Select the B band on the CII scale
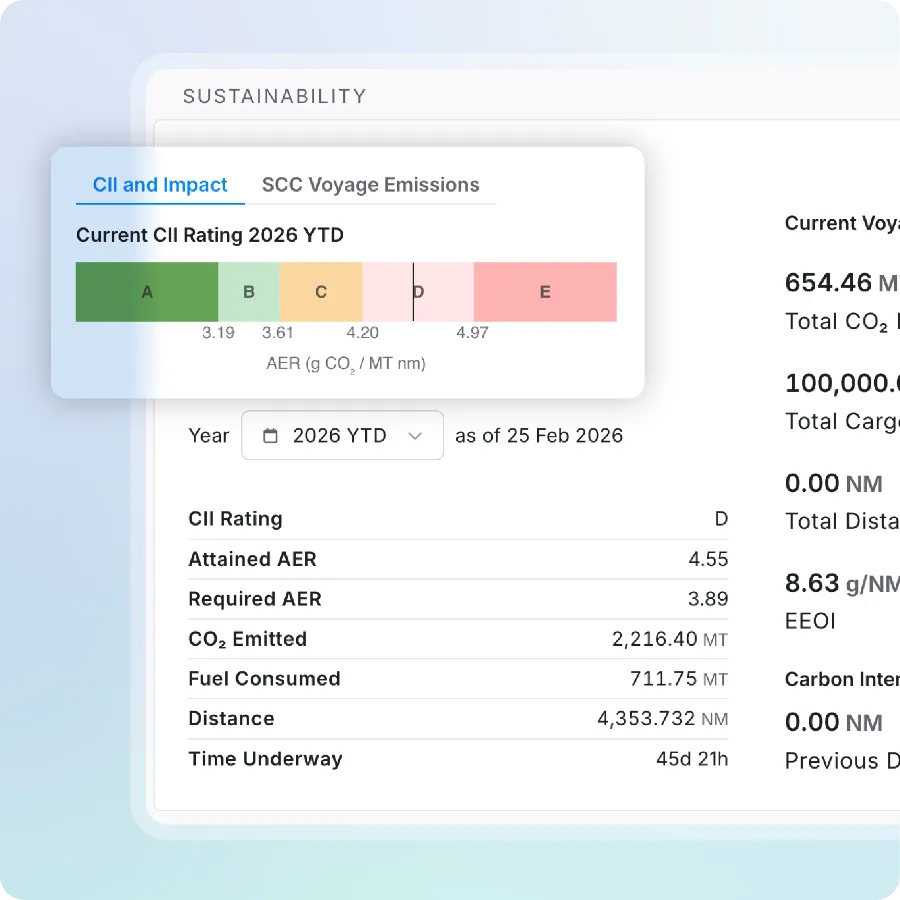The height and width of the screenshot is (900, 900). [248, 291]
